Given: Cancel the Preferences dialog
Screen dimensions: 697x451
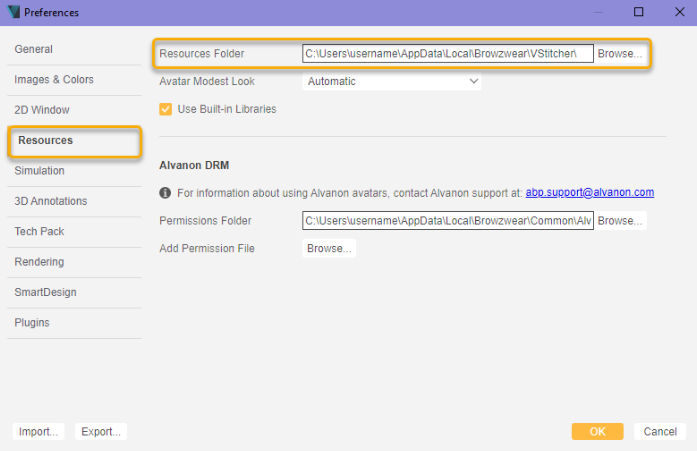Looking at the screenshot, I should click(660, 431).
